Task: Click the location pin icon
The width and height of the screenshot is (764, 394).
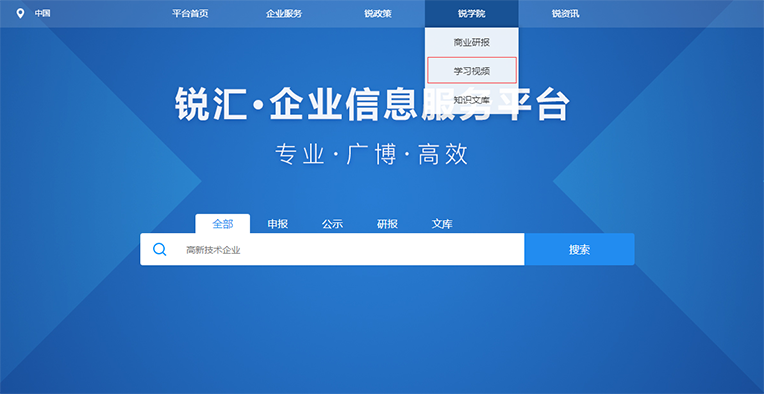Action: [x=20, y=13]
